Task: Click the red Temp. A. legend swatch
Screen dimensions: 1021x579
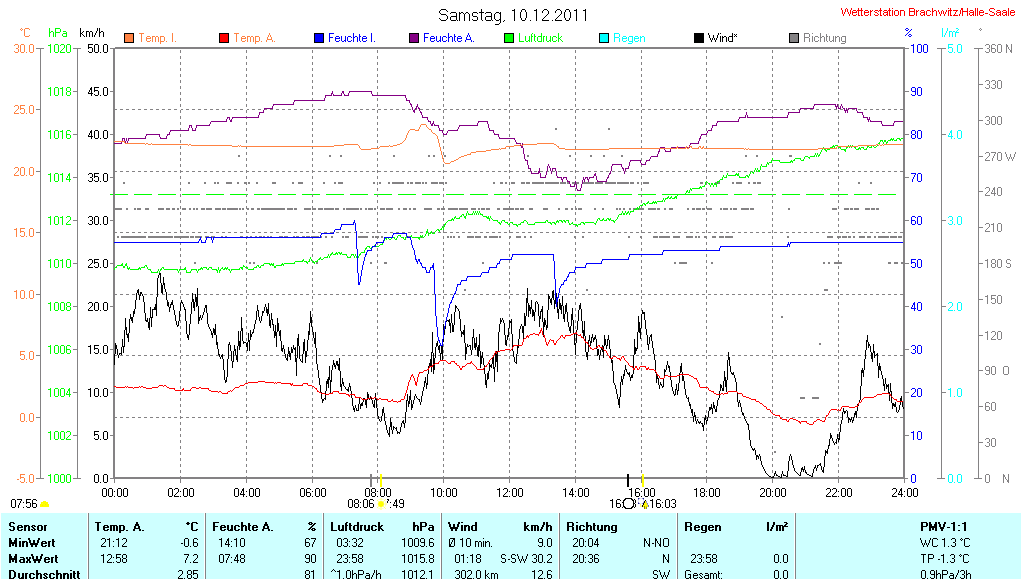Action: (x=224, y=38)
